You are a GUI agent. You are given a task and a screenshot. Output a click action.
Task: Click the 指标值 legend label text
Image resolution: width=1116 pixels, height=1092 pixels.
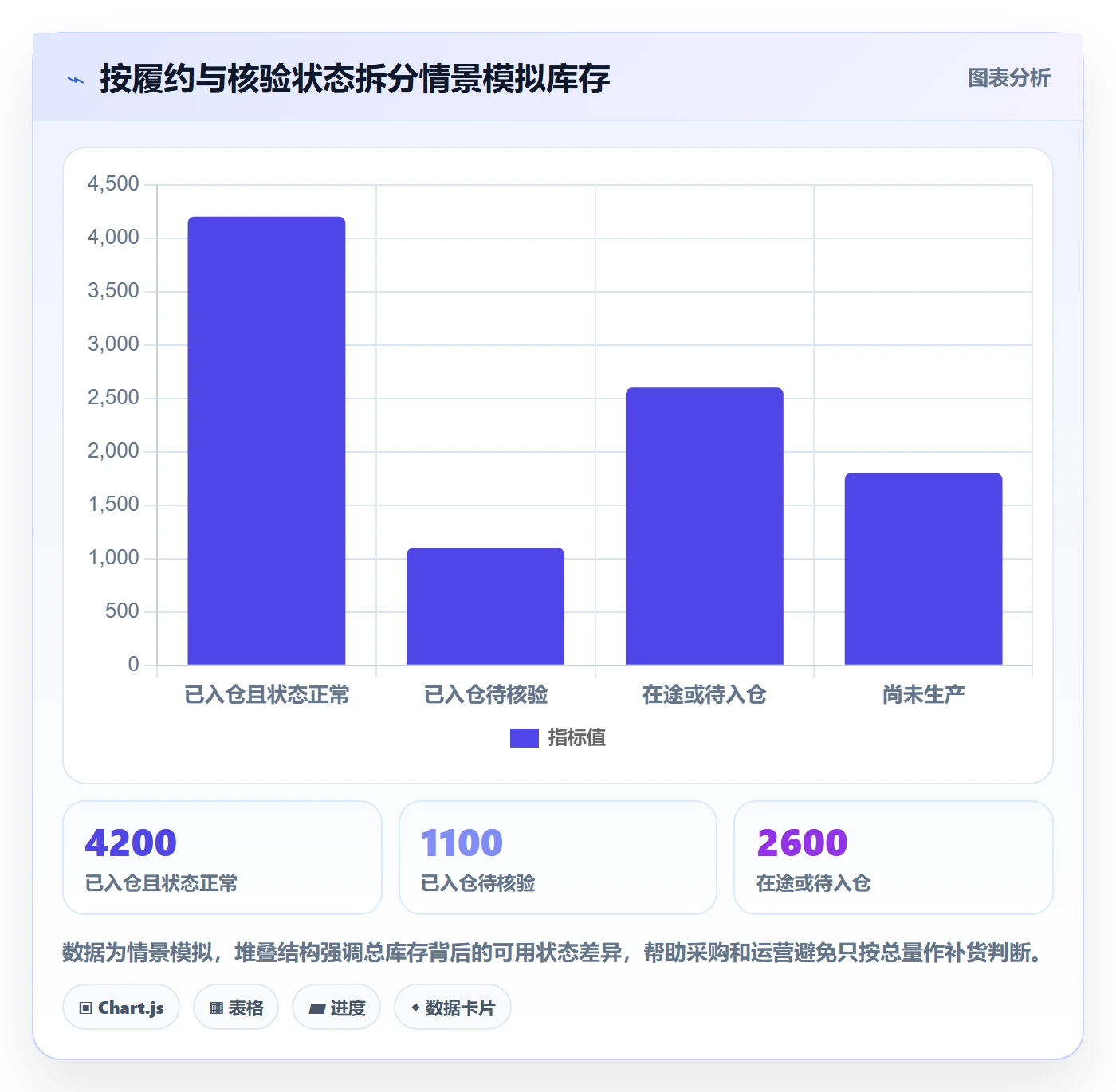coord(577,738)
